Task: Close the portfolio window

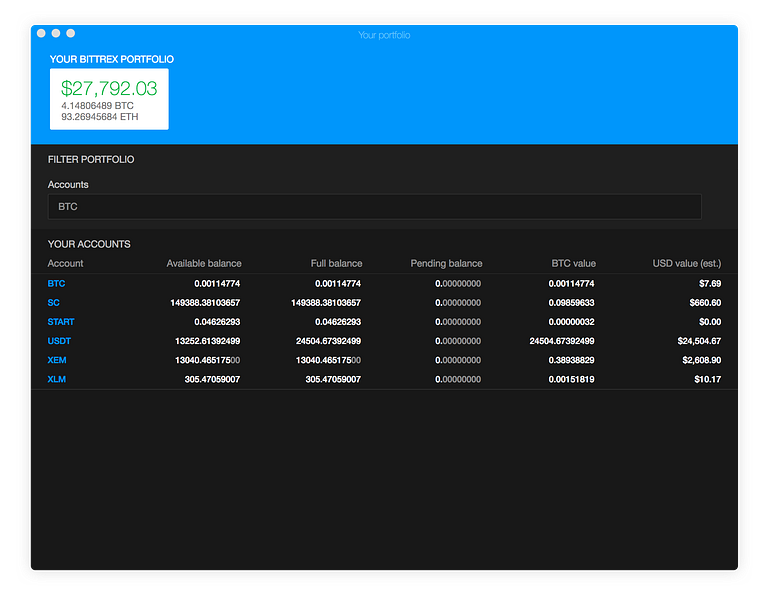Action: 41,33
